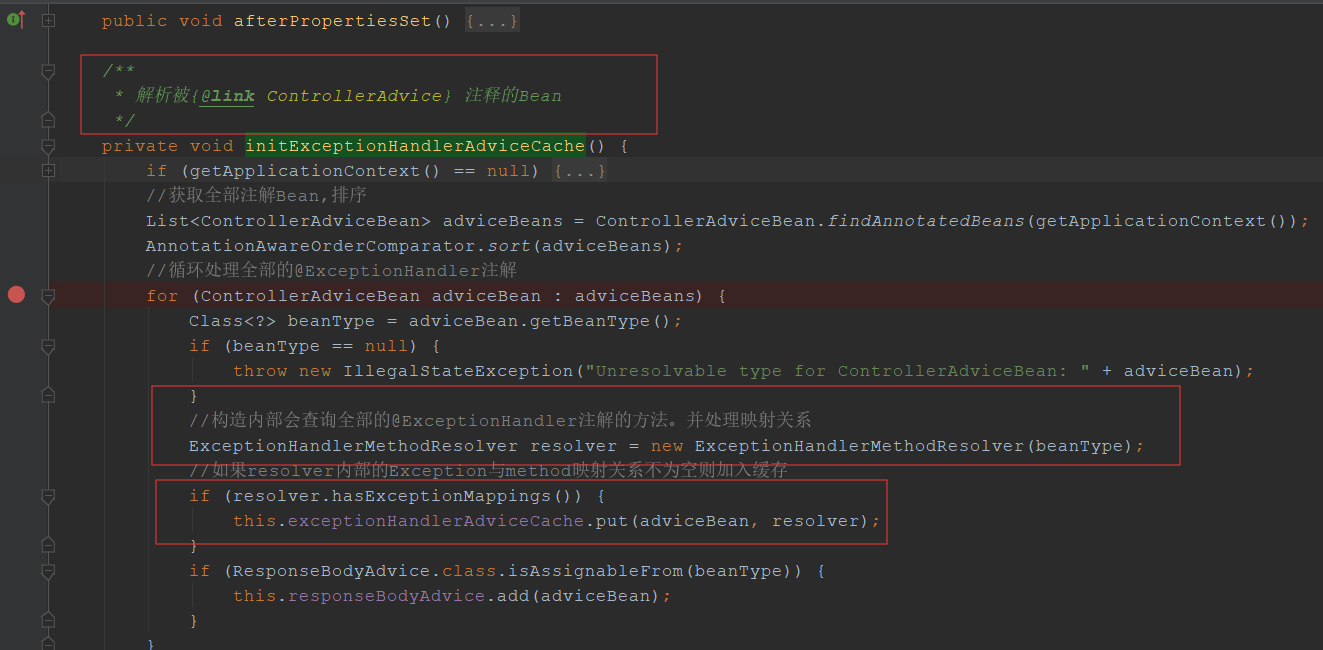Collapse initExceptionHandlerAdviceCache method via gutter fold marker
The image size is (1323, 650).
pos(47,146)
